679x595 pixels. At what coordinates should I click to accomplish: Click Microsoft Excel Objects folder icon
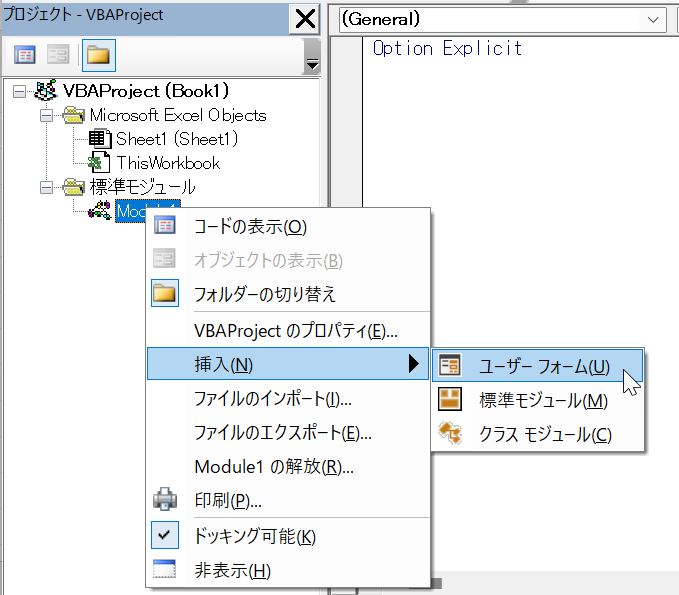[x=74, y=115]
